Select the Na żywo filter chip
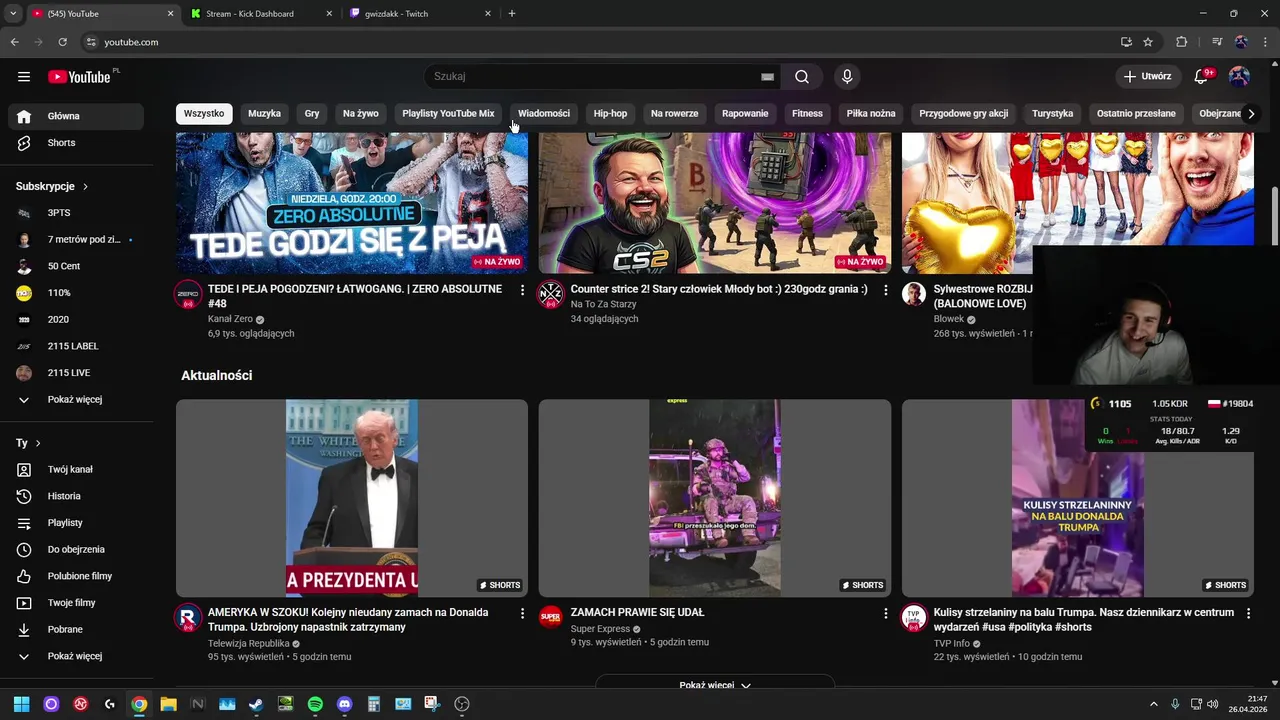Image resolution: width=1280 pixels, height=720 pixels. coord(360,114)
